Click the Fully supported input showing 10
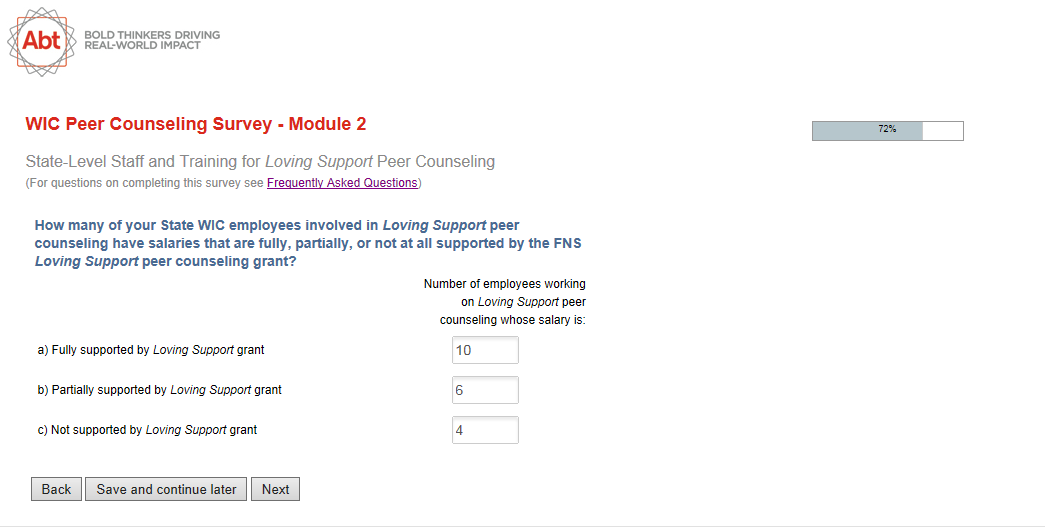This screenshot has height=527, width=1045. click(485, 350)
